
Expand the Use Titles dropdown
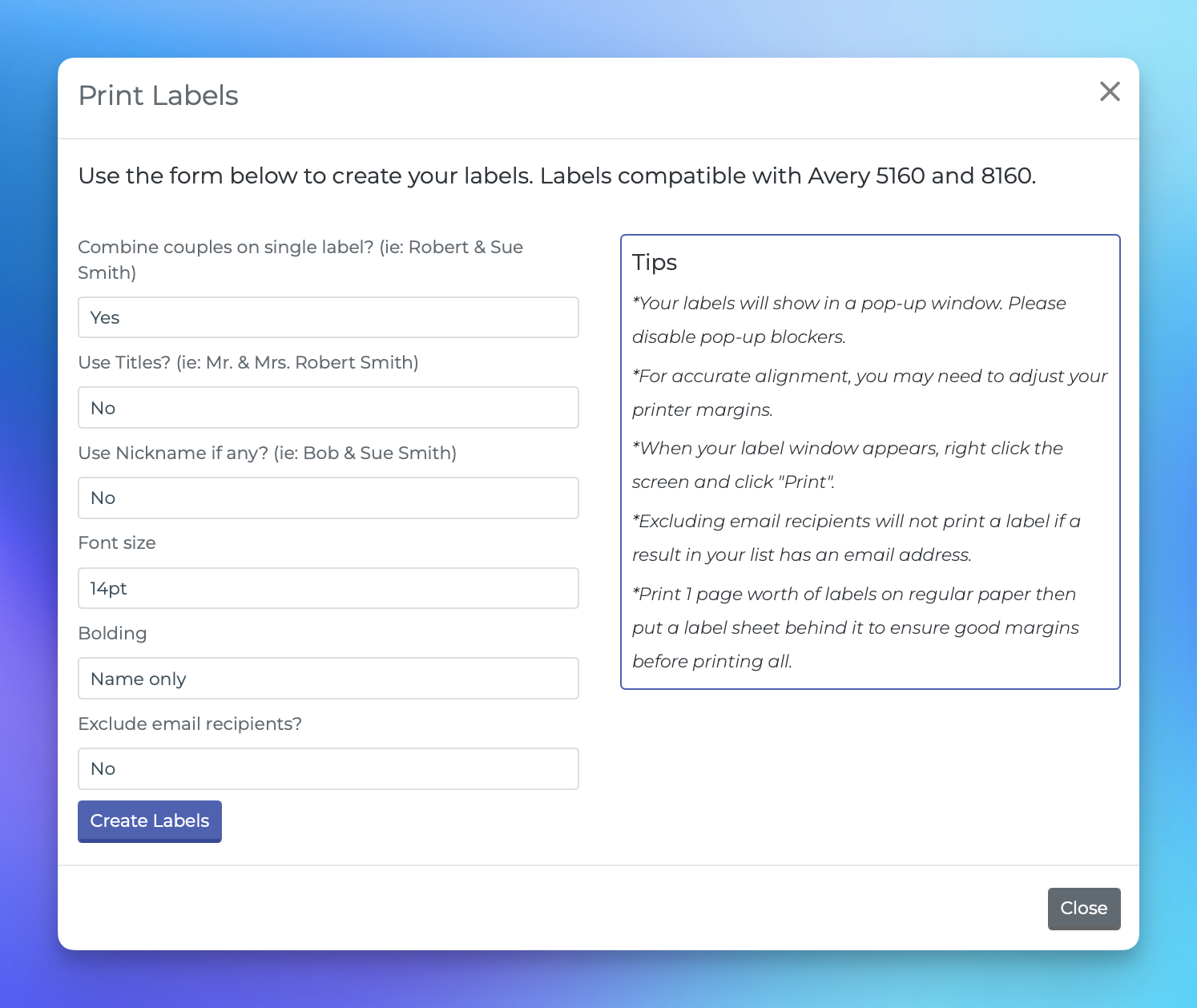pos(328,408)
